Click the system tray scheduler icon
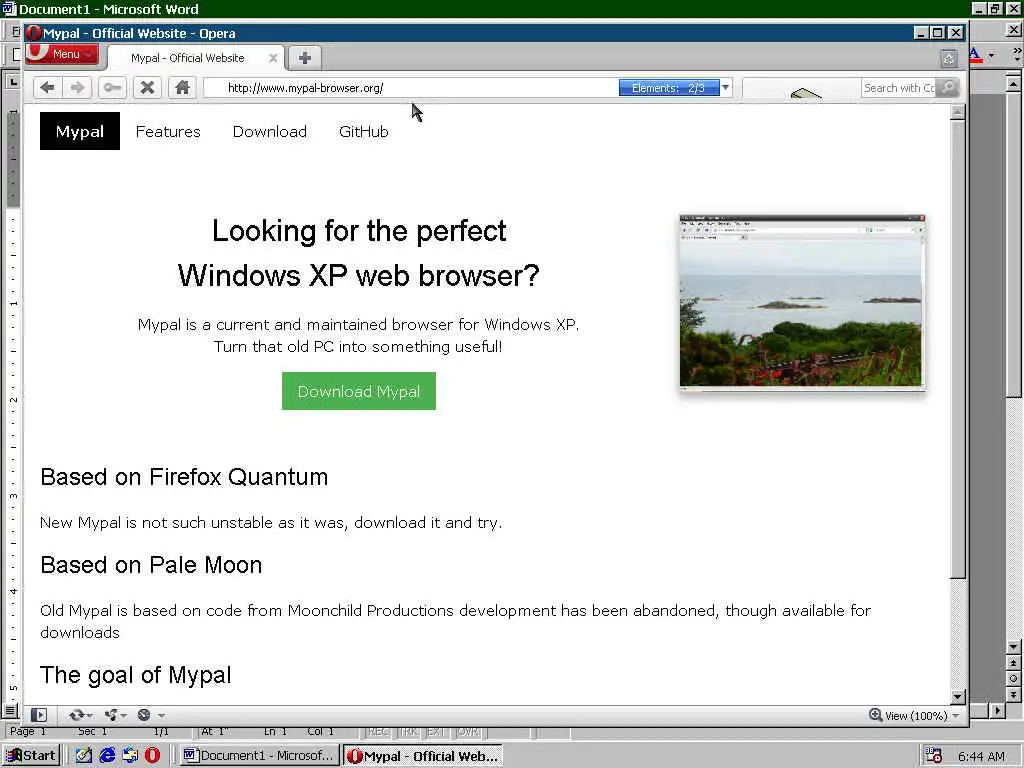Image resolution: width=1024 pixels, height=768 pixels. point(933,756)
